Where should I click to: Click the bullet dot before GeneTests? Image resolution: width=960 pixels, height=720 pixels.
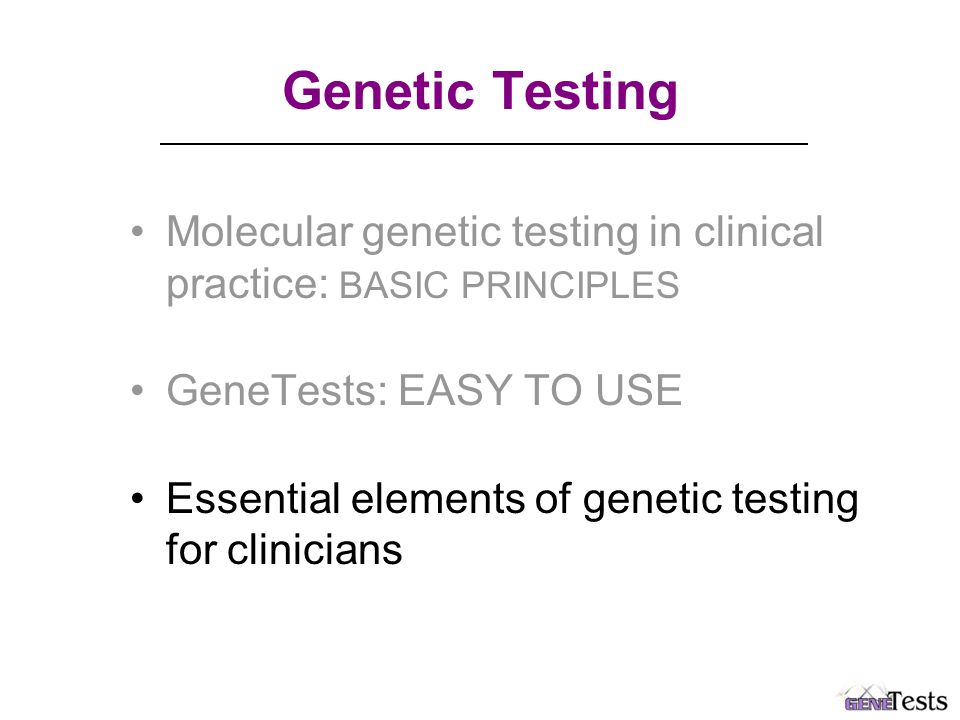[x=137, y=390]
